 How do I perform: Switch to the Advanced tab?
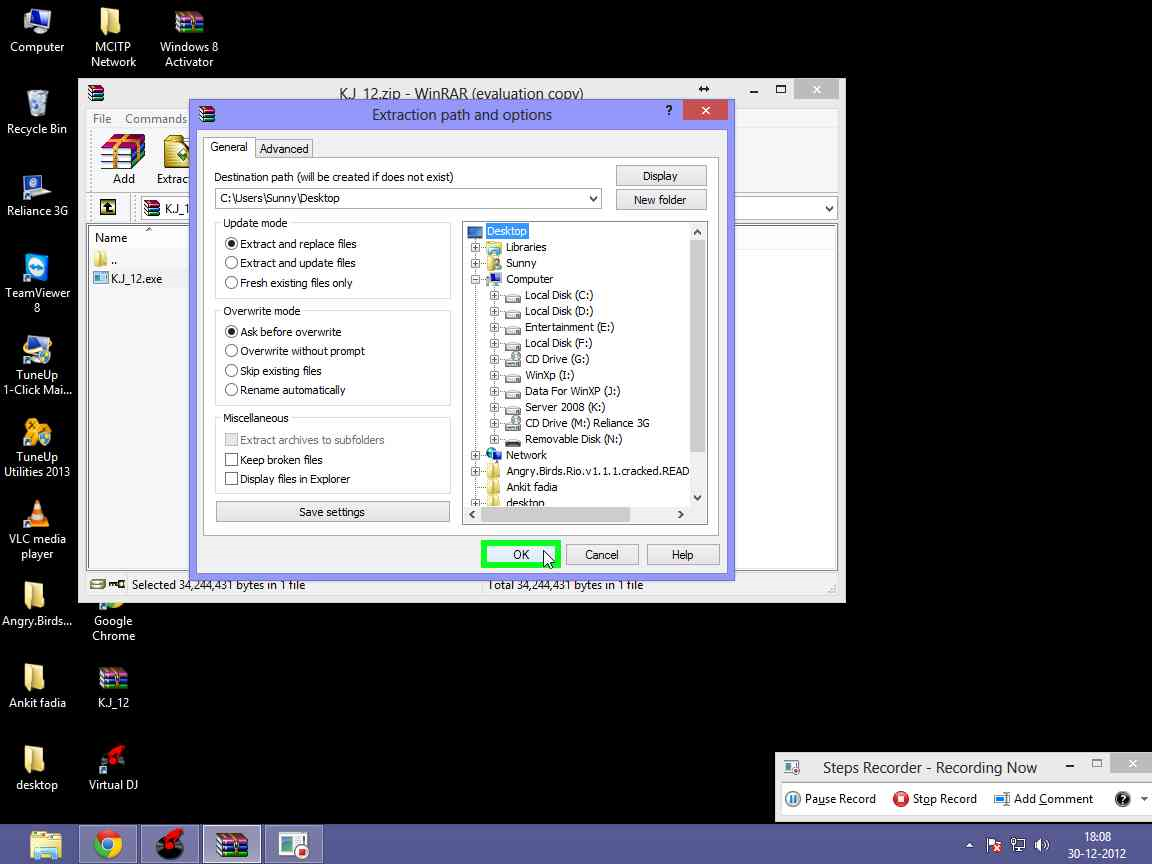pyautogui.click(x=284, y=148)
